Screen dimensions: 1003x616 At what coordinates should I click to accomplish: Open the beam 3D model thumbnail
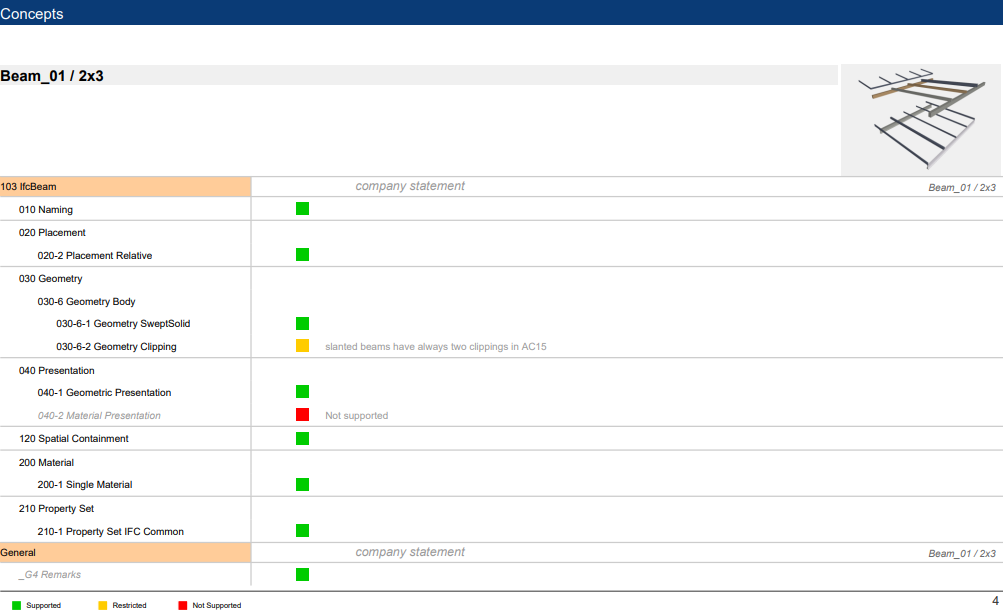click(921, 120)
